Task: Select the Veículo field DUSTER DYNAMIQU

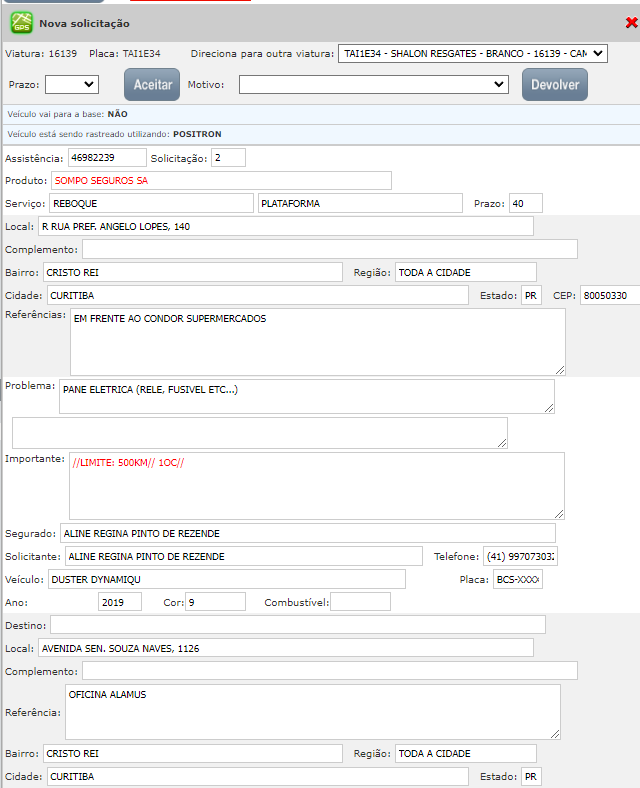Action: [226, 579]
